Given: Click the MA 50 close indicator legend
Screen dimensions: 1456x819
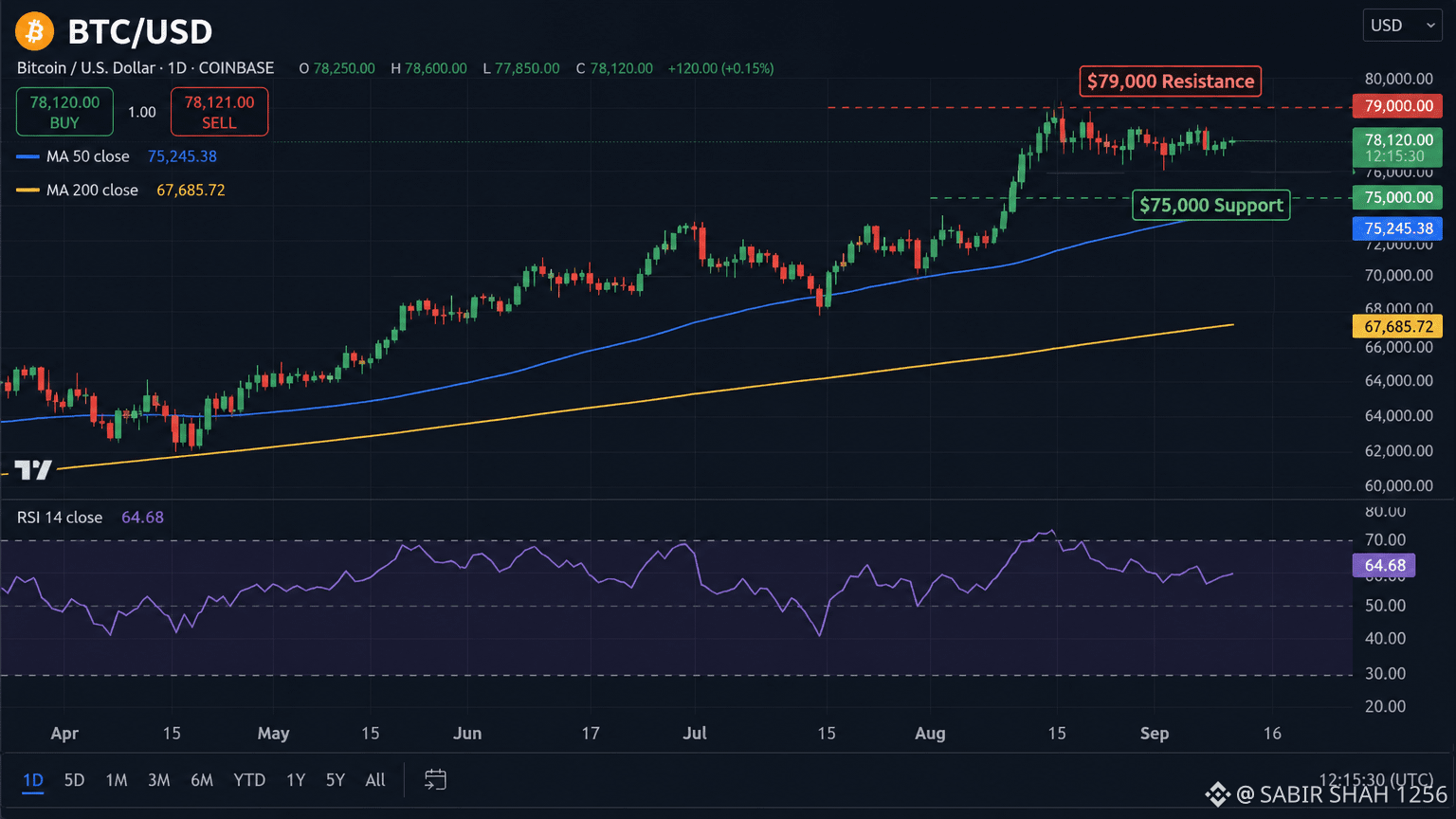Looking at the screenshot, I should tap(88, 156).
